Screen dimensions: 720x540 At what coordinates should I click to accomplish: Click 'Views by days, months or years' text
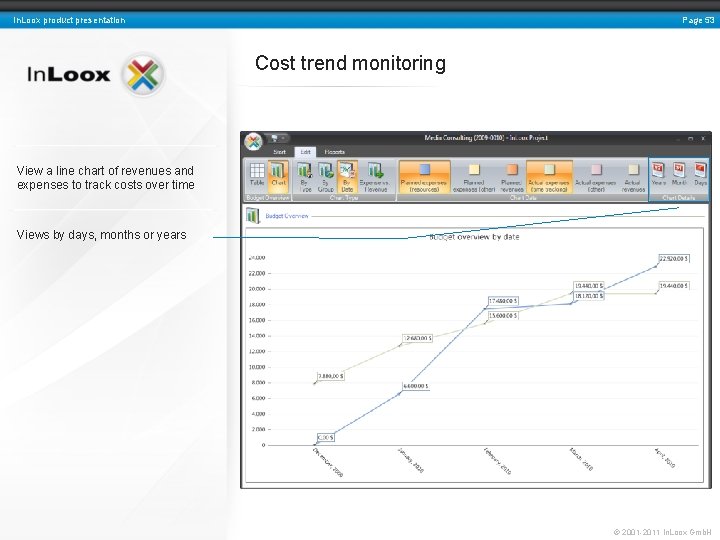(101, 235)
